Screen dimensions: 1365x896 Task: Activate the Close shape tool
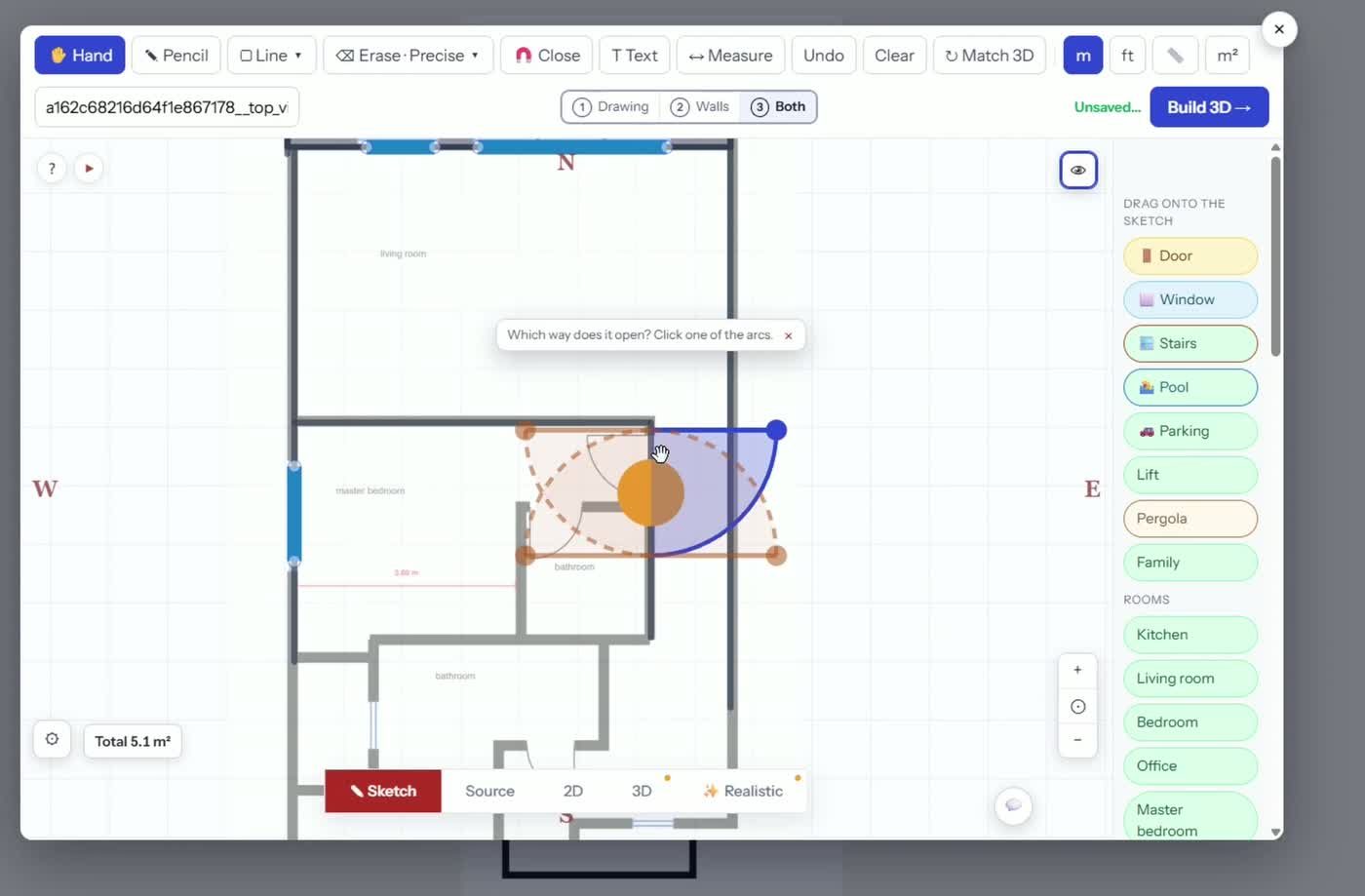(x=547, y=56)
